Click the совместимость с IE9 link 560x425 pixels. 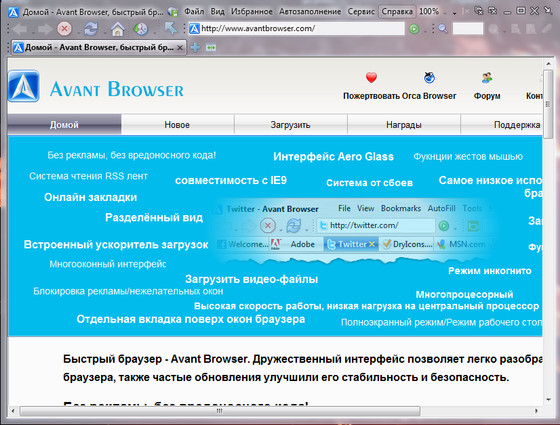pyautogui.click(x=231, y=180)
